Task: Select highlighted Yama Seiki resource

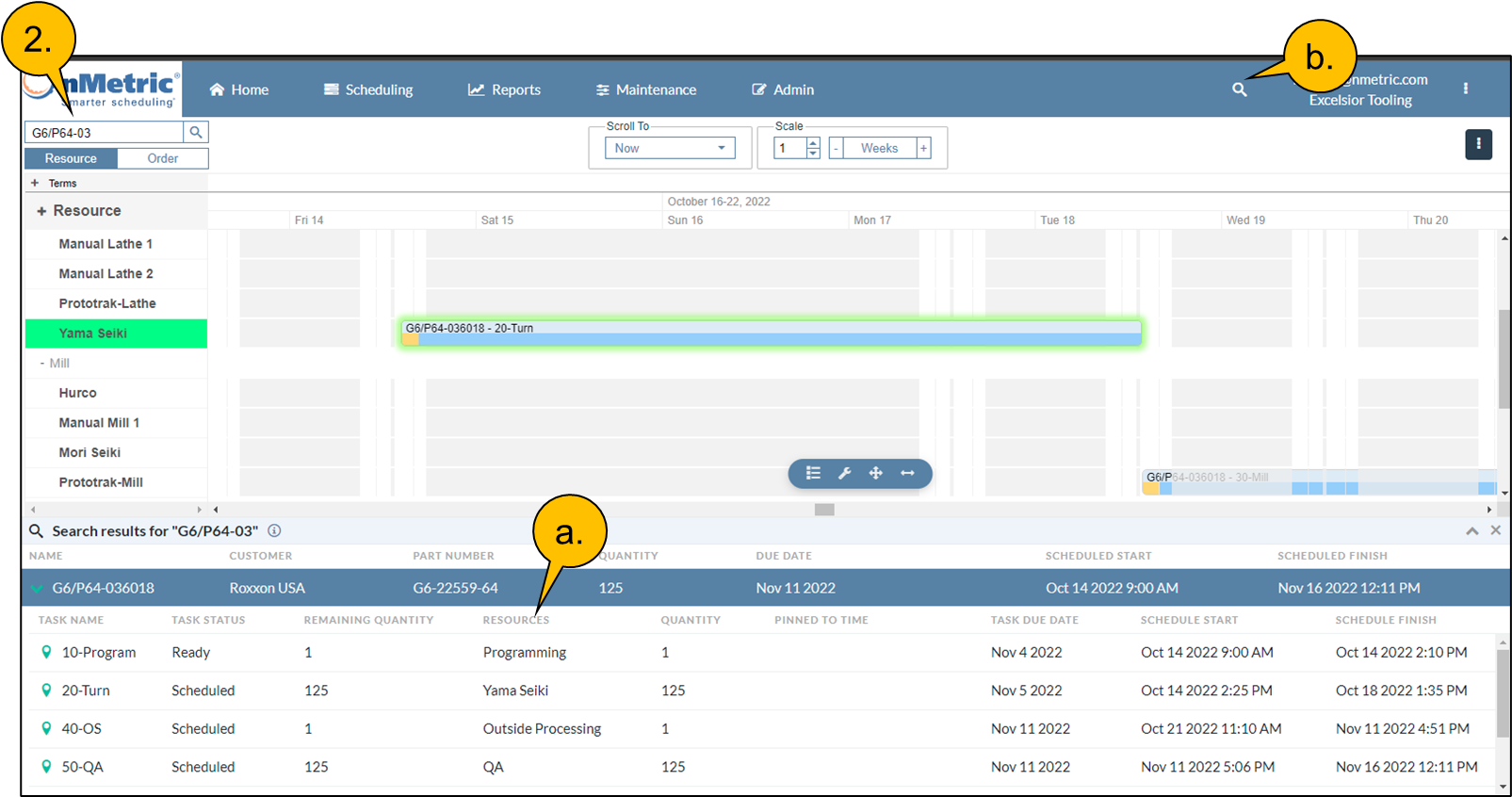Action: click(116, 333)
